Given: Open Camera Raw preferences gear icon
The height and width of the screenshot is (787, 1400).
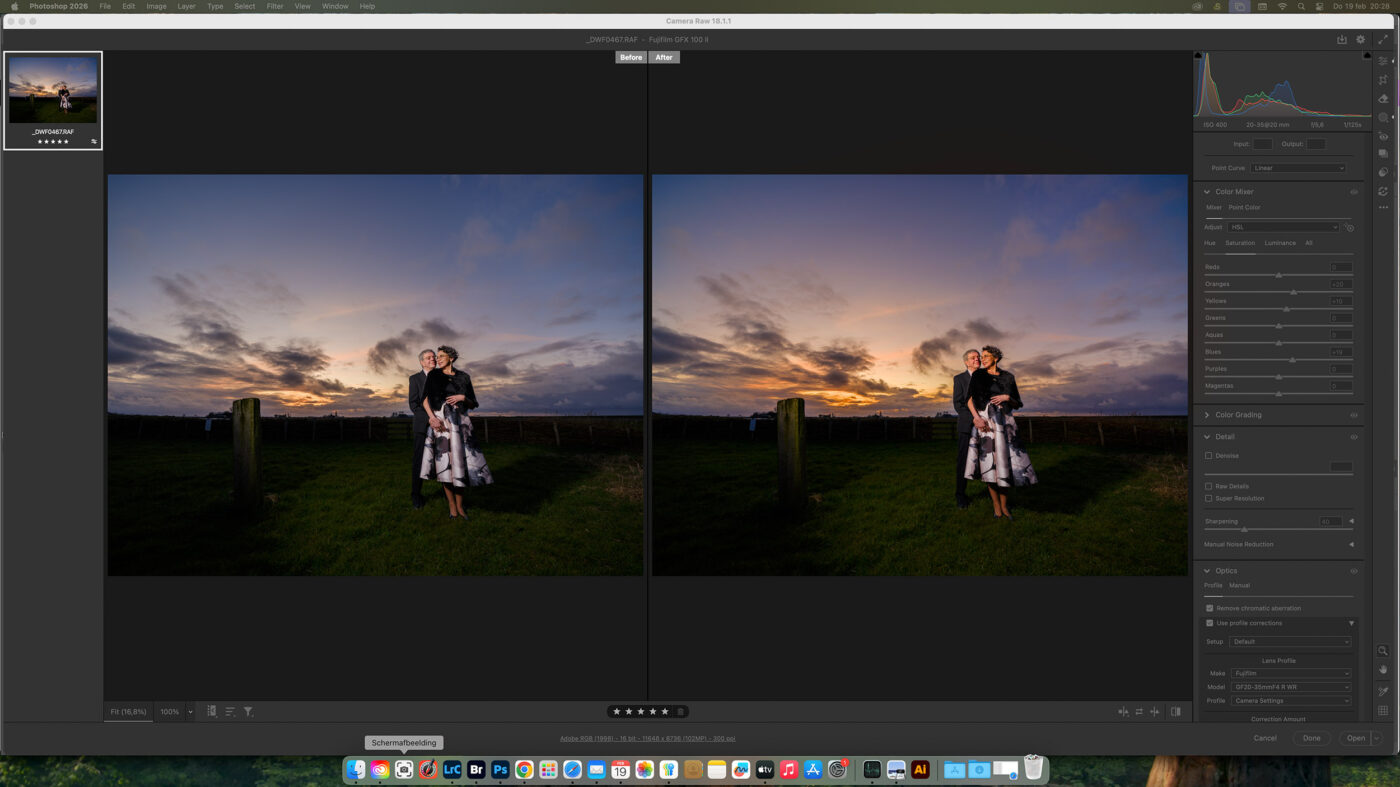Looking at the screenshot, I should [1359, 38].
